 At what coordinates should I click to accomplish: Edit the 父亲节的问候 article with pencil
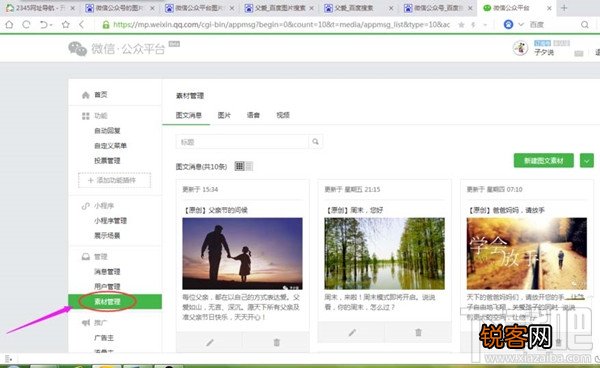pos(210,342)
